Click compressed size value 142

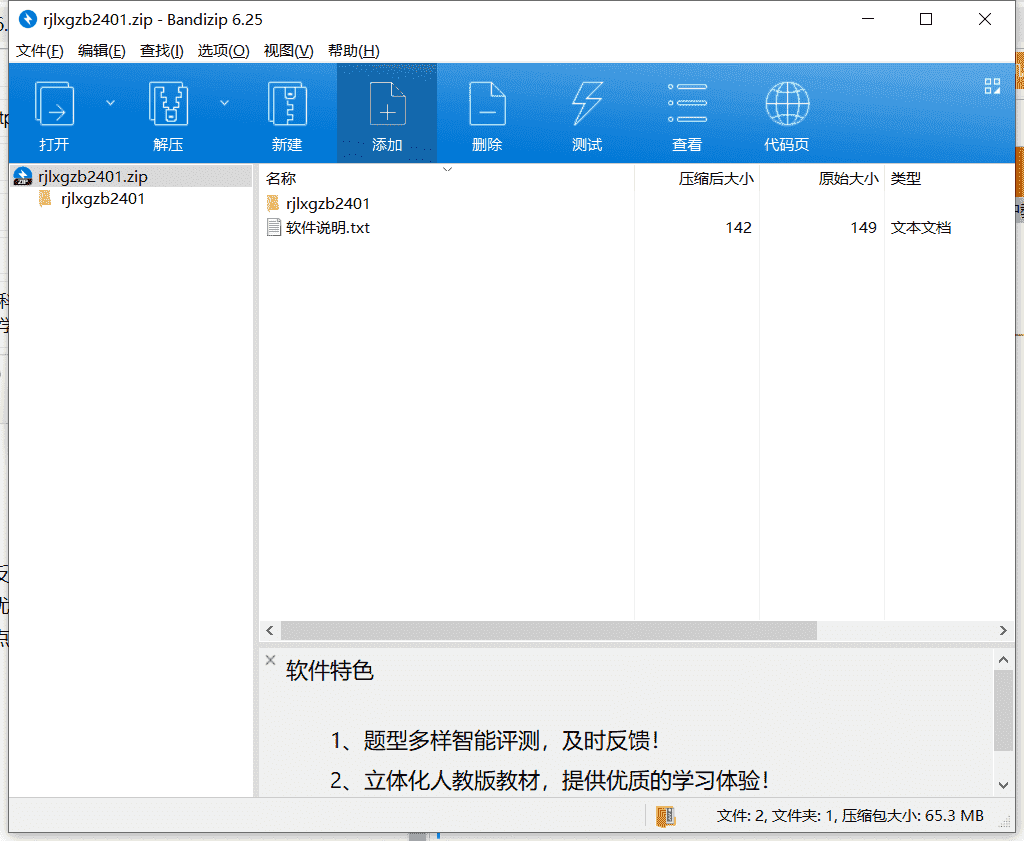[x=738, y=227]
